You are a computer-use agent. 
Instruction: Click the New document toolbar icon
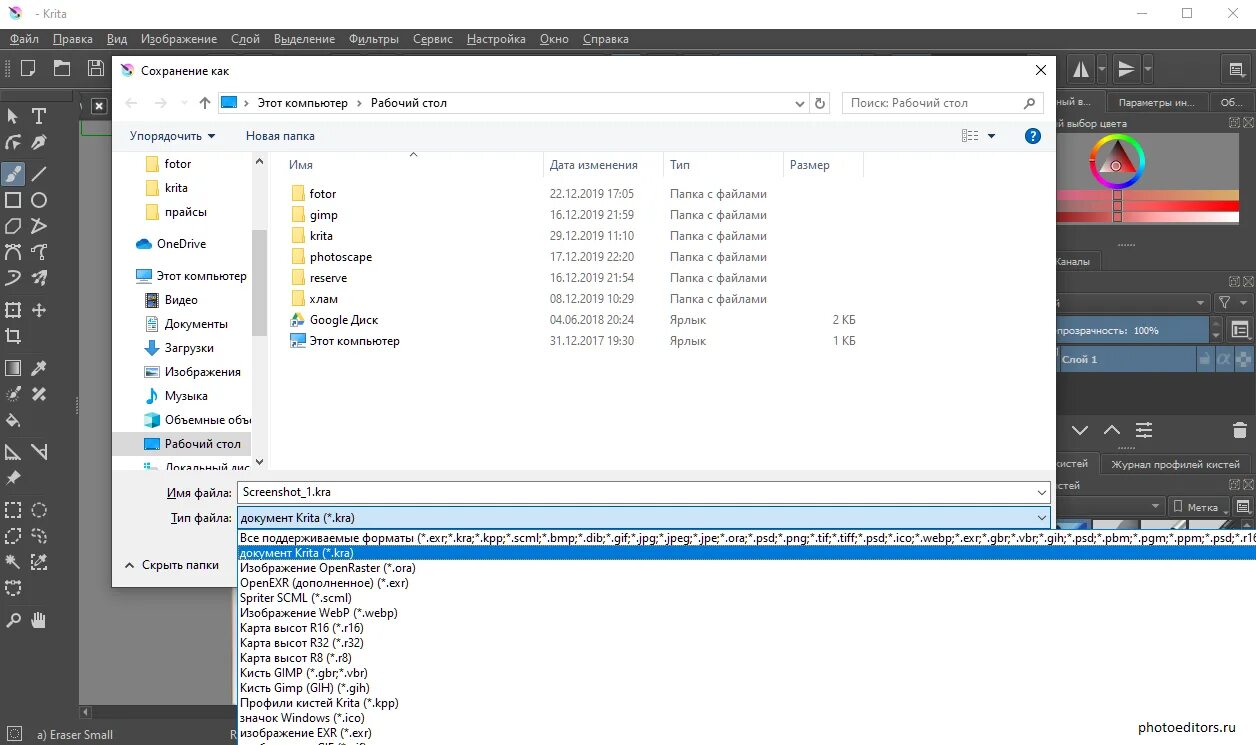pos(28,68)
